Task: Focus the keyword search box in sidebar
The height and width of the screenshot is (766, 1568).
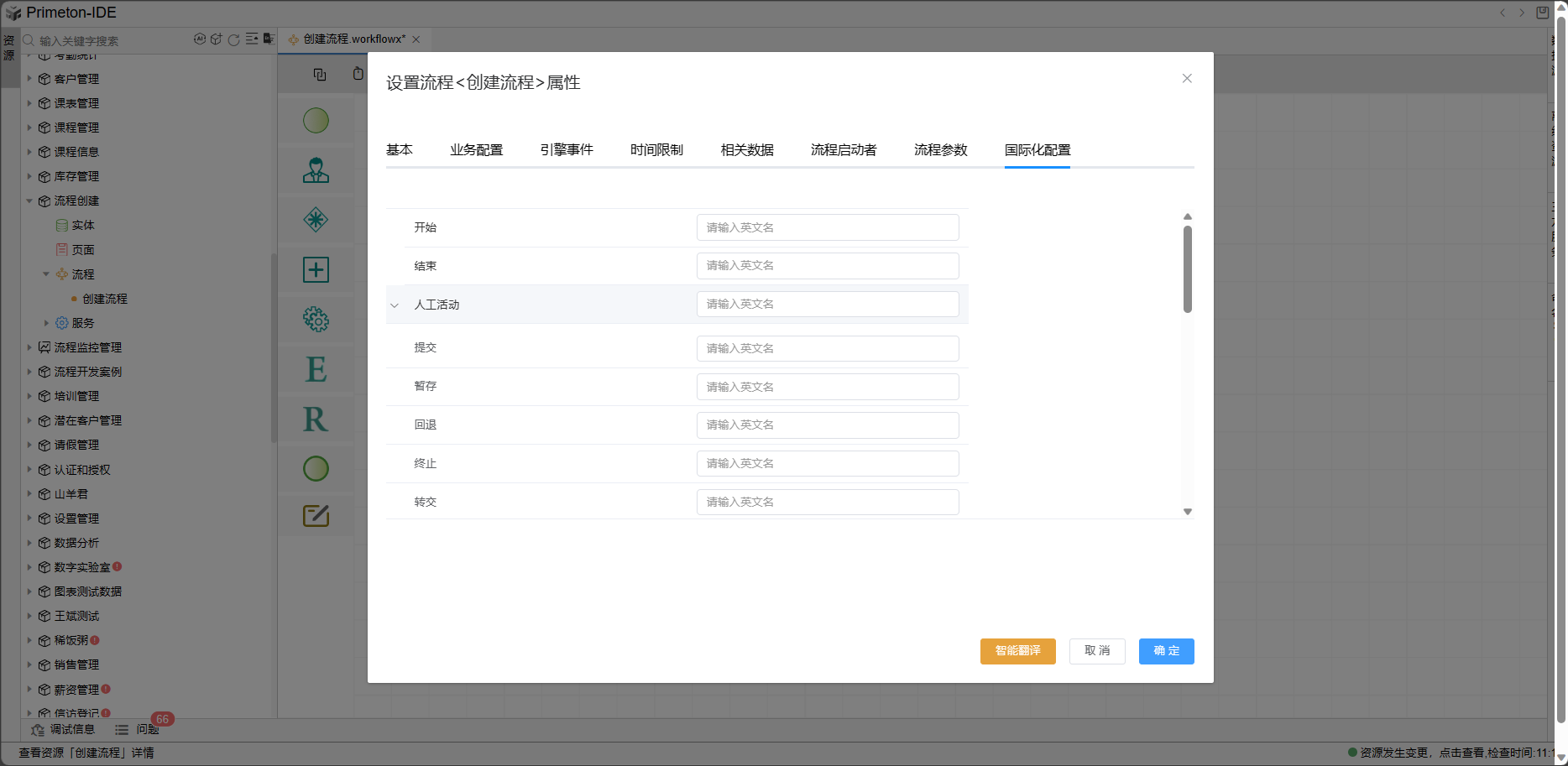Action: pyautogui.click(x=109, y=41)
